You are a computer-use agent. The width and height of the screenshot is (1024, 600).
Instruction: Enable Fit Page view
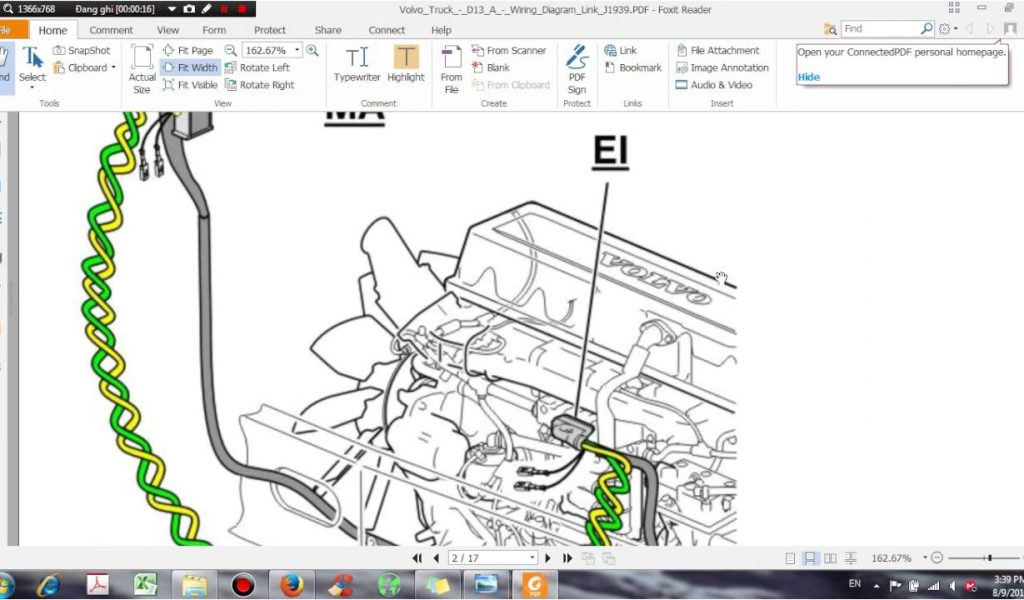(x=187, y=50)
